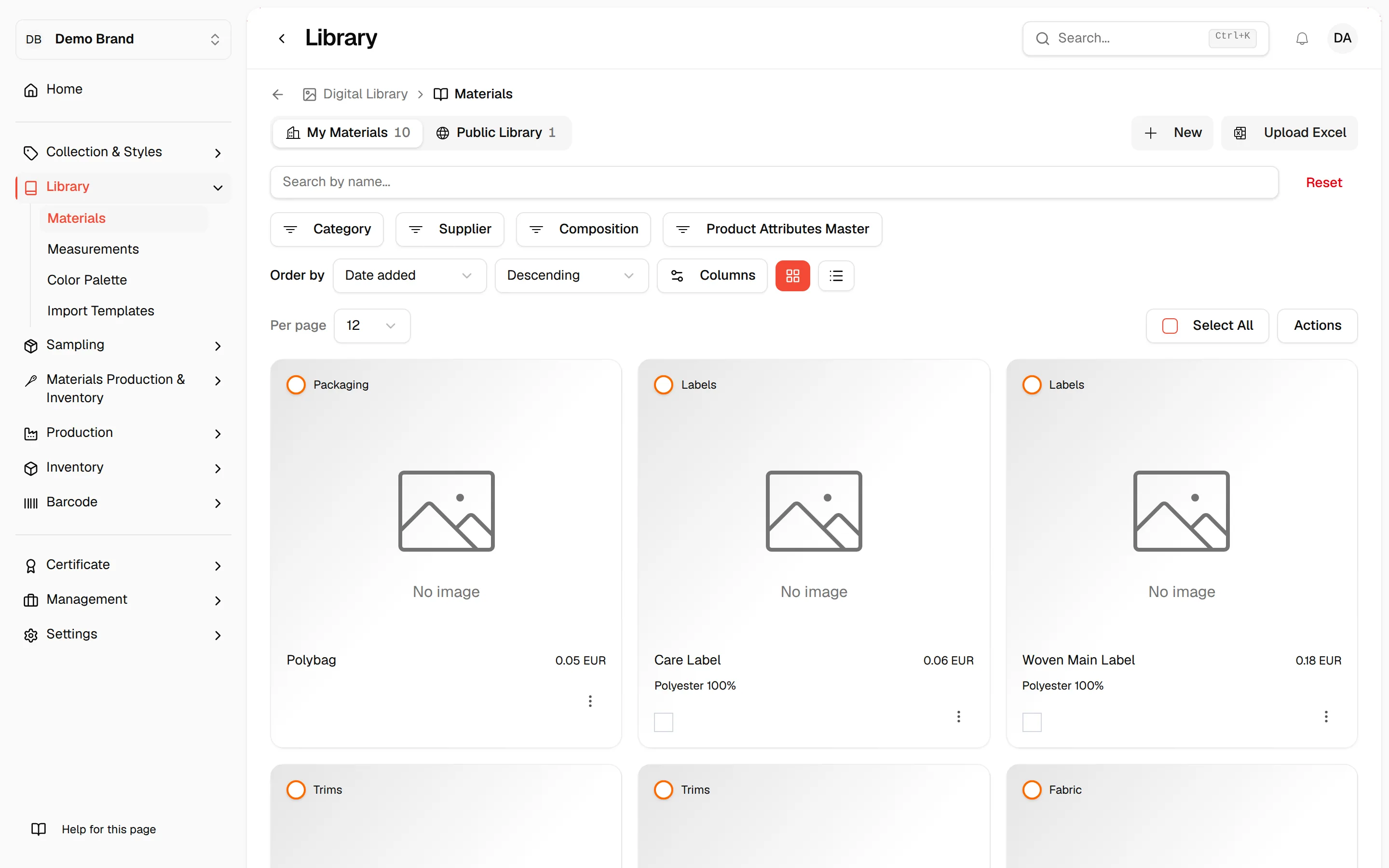Tick the Select All checkbox
1389x868 pixels.
1170,325
